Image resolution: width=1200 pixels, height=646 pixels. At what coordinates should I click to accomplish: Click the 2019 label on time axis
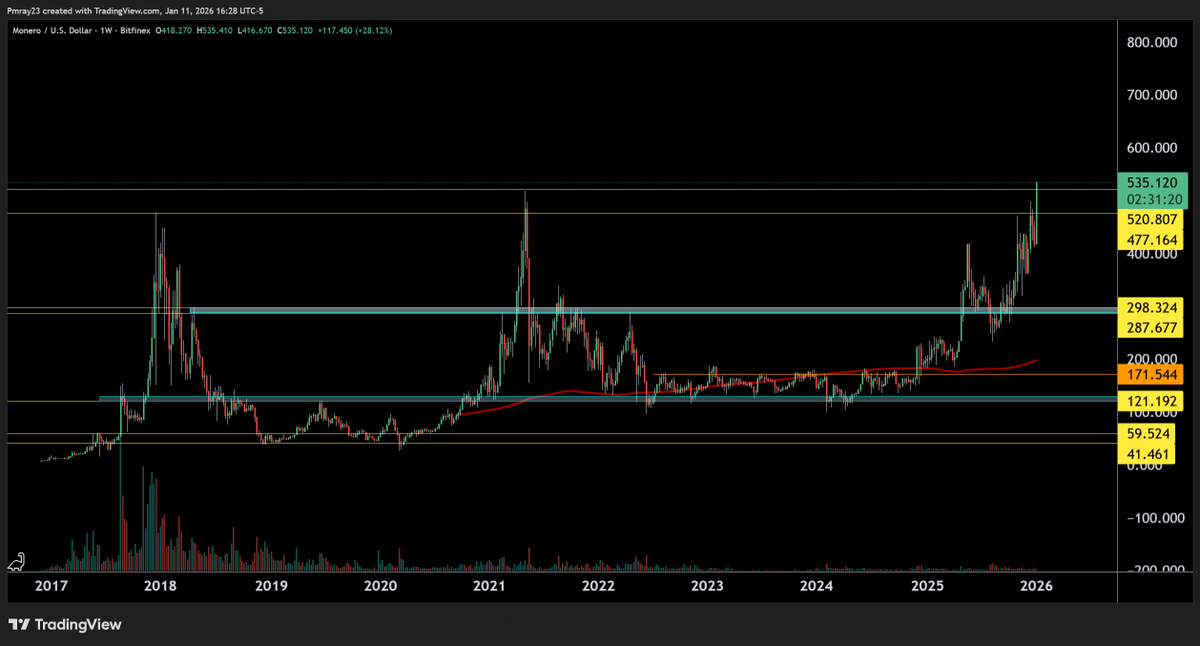tap(271, 586)
